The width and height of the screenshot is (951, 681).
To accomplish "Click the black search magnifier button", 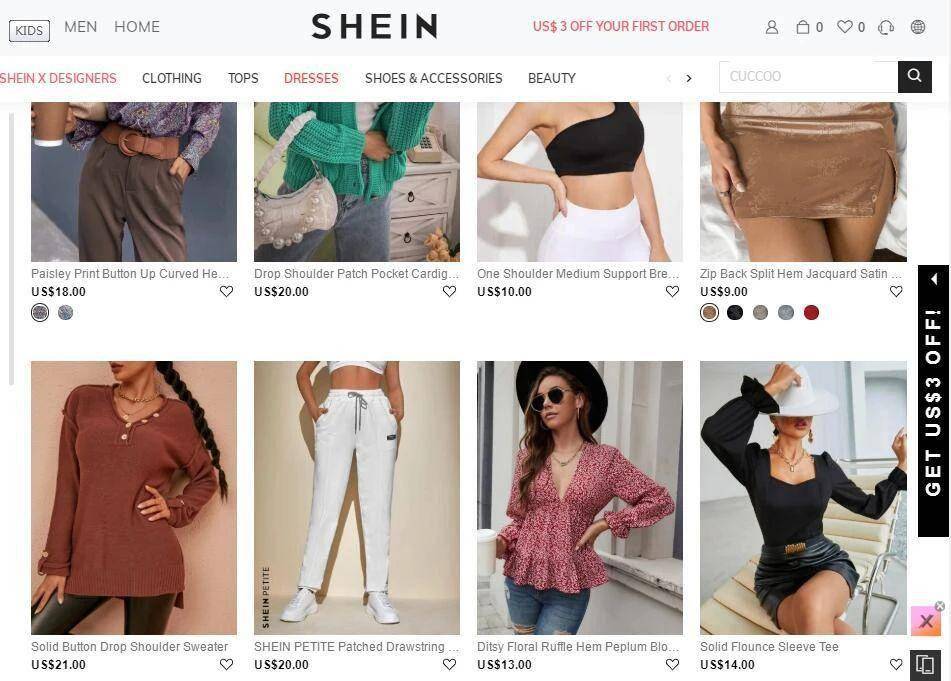I will pos(915,76).
